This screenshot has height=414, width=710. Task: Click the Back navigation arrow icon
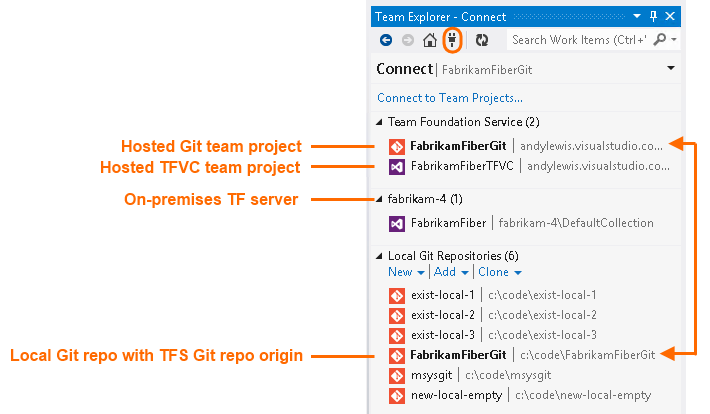386,40
